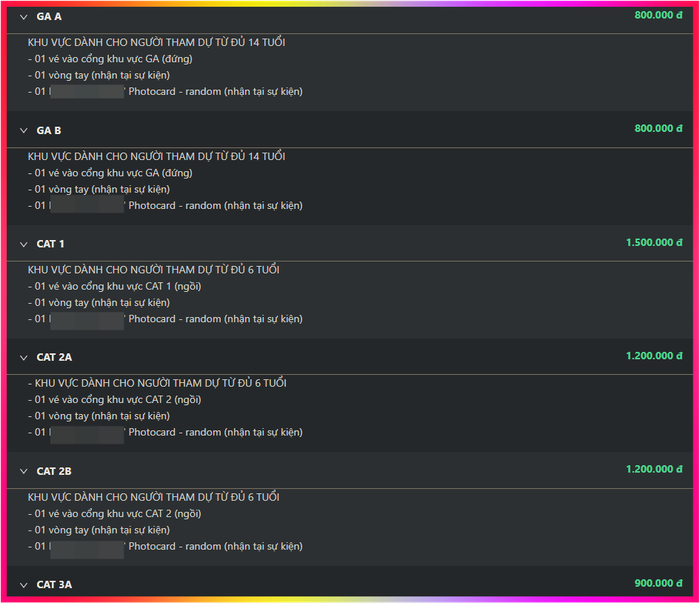
Task: Select the GA B ticket title
Action: point(49,131)
